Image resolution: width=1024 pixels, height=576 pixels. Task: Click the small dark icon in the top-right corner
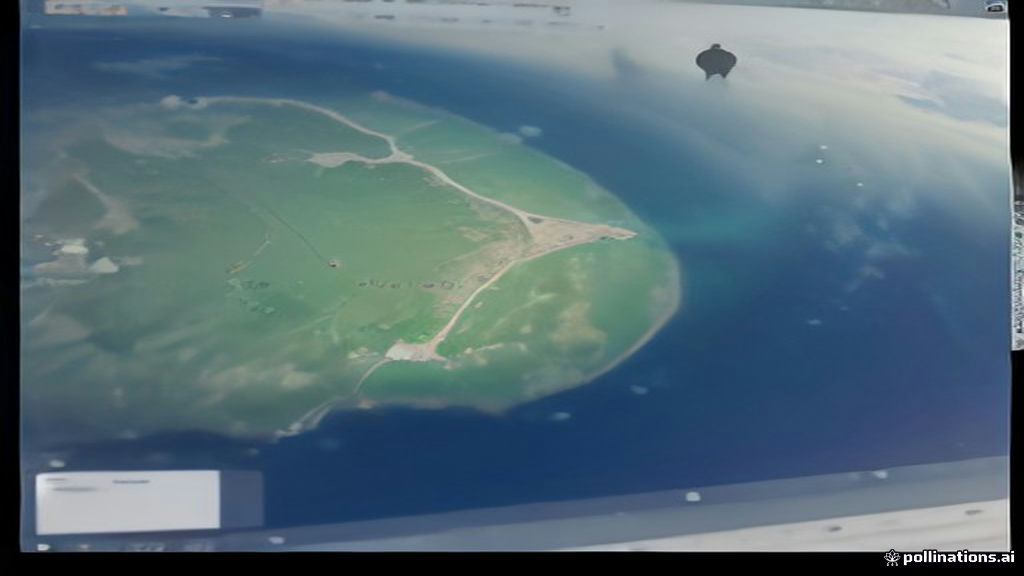[995, 7]
